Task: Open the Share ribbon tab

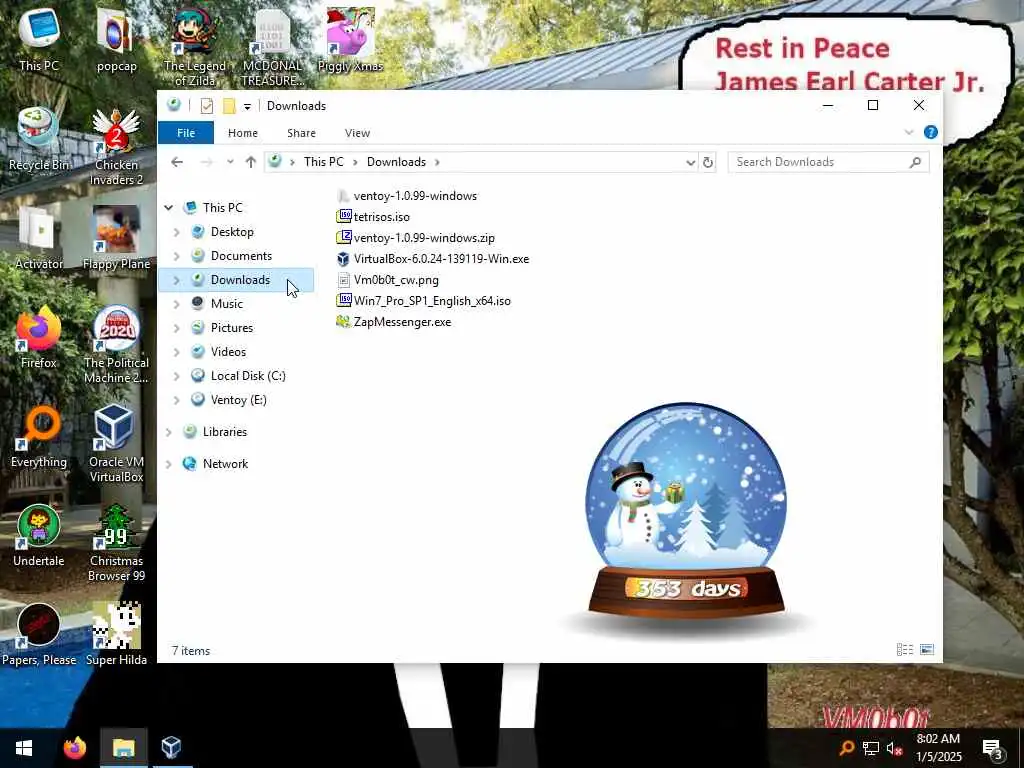Action: pyautogui.click(x=301, y=133)
